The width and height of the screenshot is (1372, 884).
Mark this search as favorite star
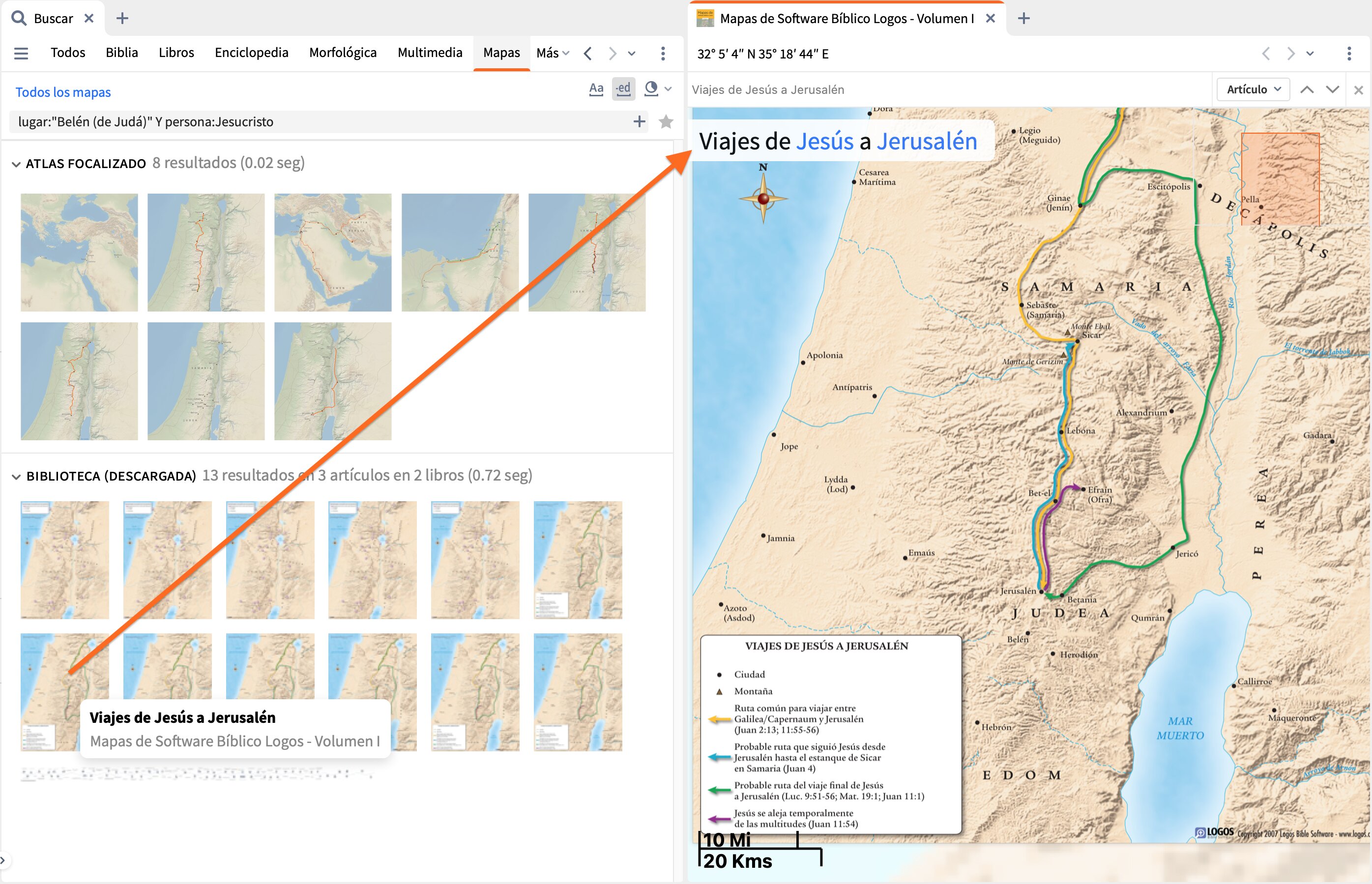(x=666, y=122)
